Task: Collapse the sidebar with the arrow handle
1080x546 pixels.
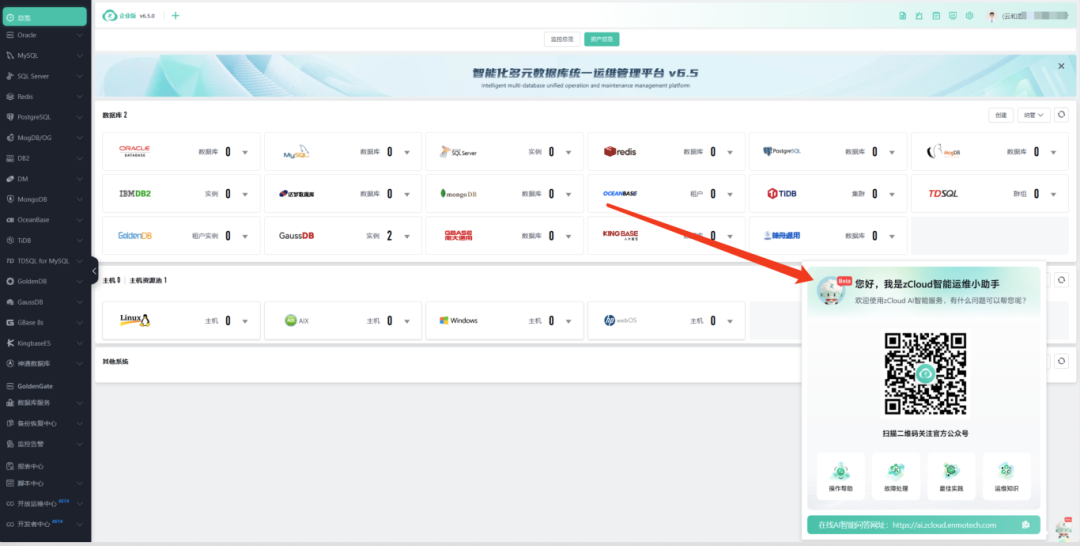Action: (x=94, y=271)
